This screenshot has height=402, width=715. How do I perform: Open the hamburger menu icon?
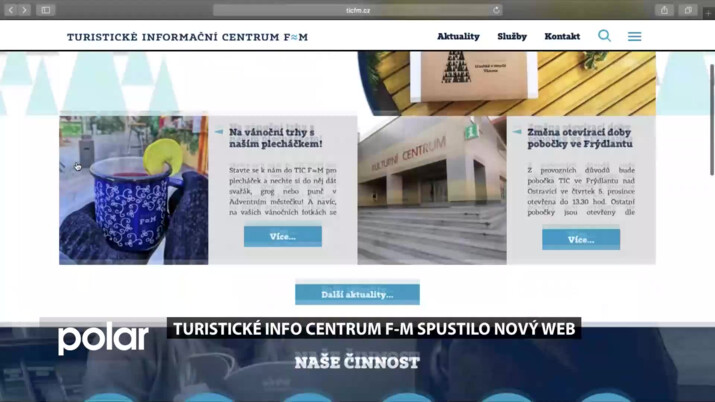coord(634,36)
